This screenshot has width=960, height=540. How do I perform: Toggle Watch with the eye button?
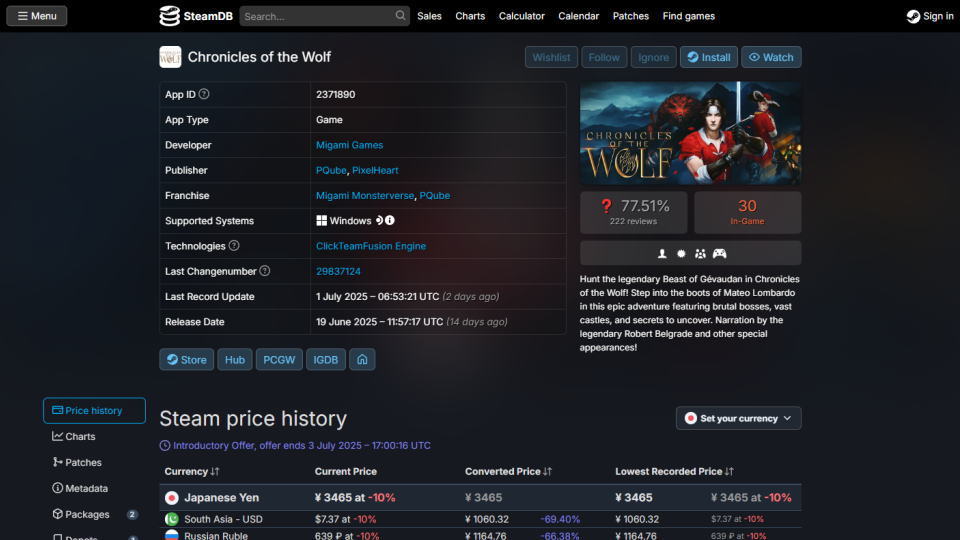click(771, 57)
